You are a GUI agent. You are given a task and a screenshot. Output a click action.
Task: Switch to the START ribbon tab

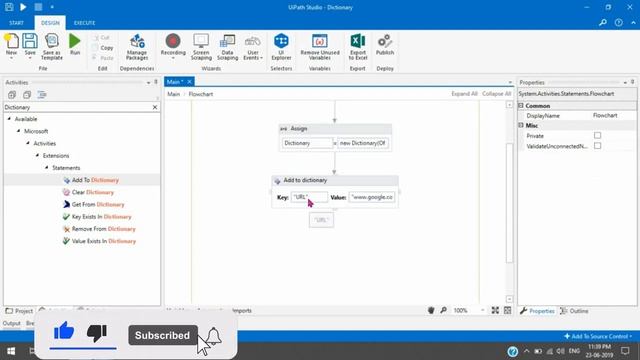tap(16, 23)
